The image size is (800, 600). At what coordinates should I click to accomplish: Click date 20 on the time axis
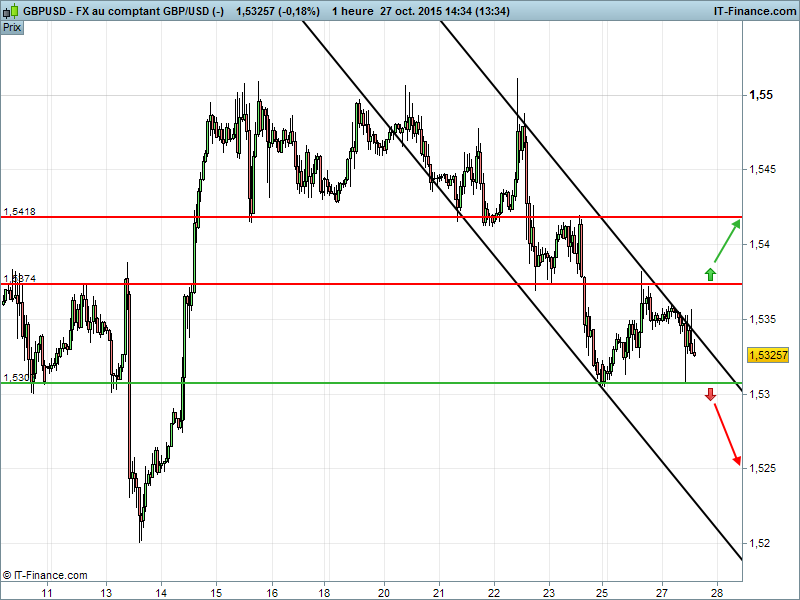tap(384, 593)
